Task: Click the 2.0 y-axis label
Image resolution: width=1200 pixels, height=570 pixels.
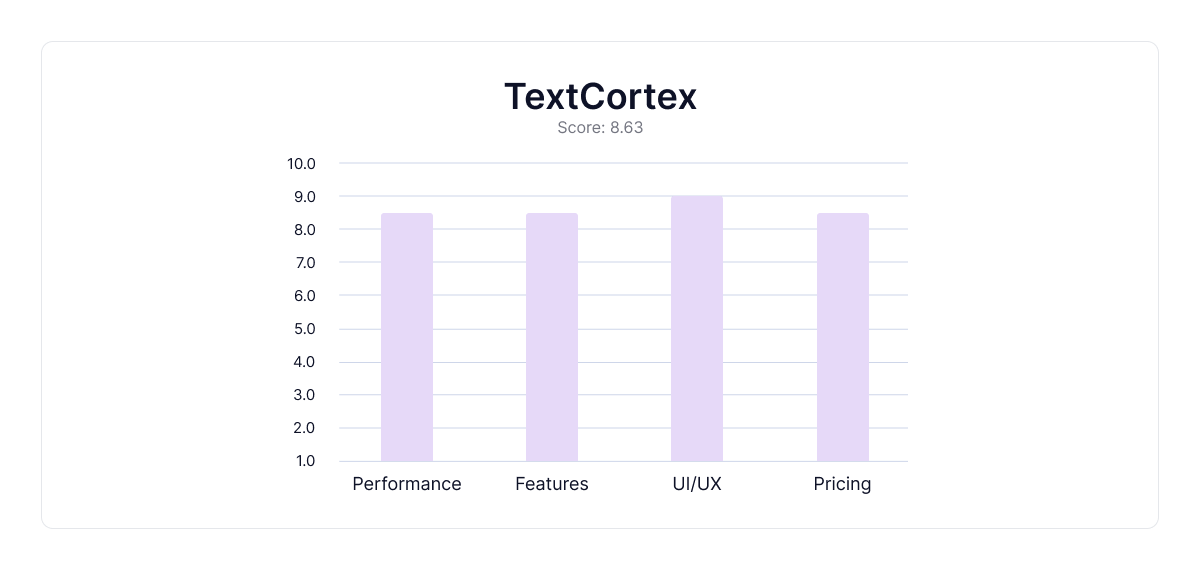Action: [x=303, y=428]
